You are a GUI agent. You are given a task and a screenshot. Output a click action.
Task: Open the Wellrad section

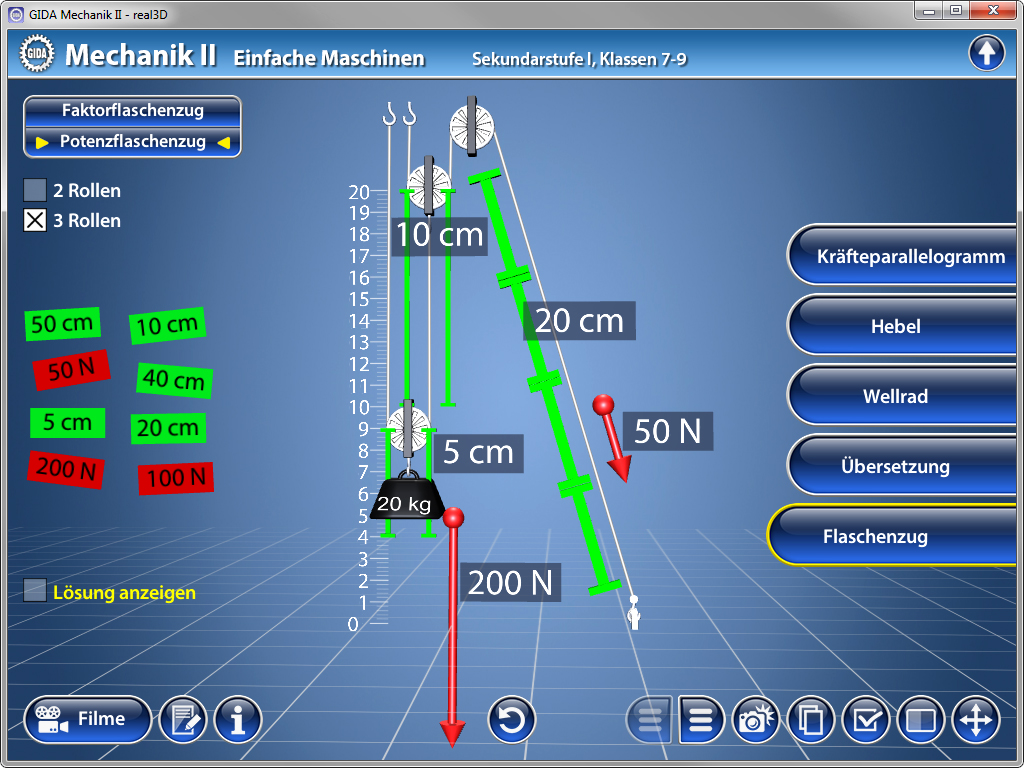point(895,396)
